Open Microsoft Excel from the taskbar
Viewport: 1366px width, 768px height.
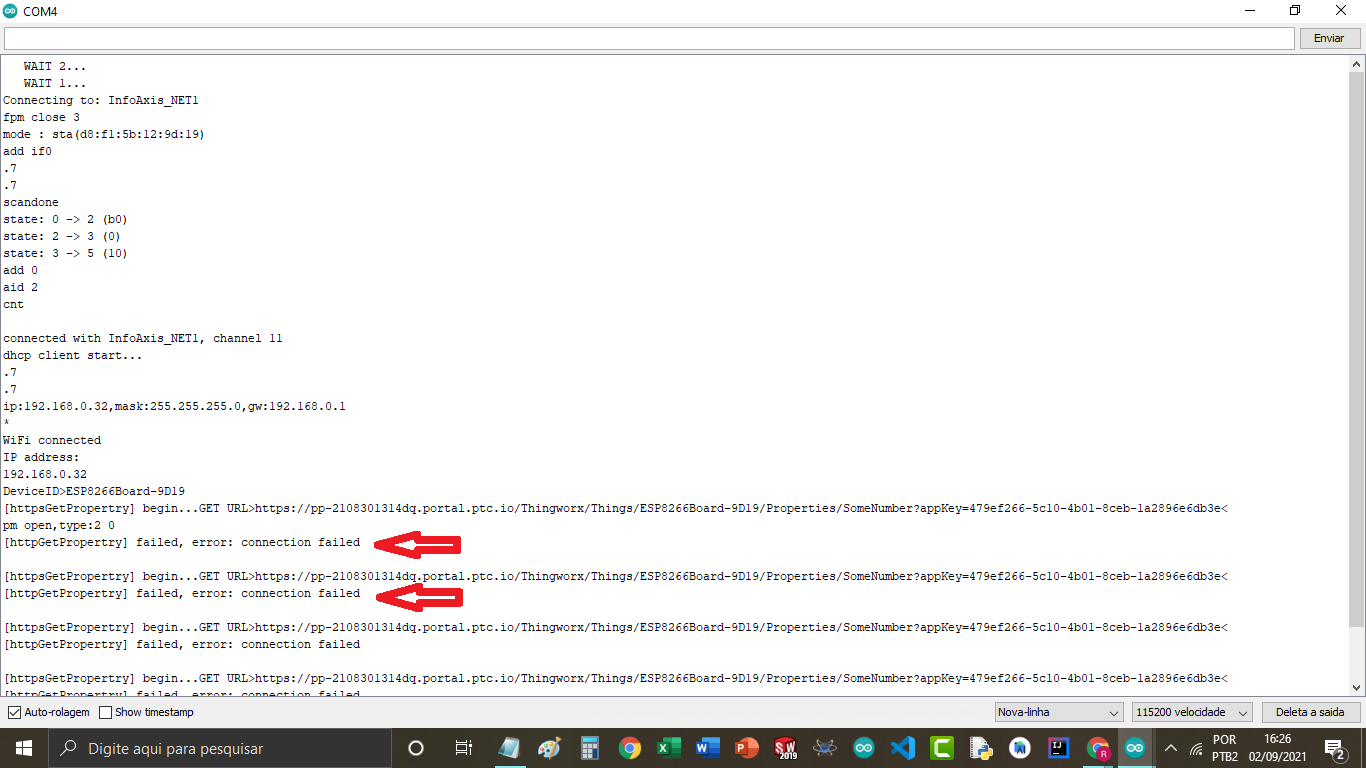(666, 747)
